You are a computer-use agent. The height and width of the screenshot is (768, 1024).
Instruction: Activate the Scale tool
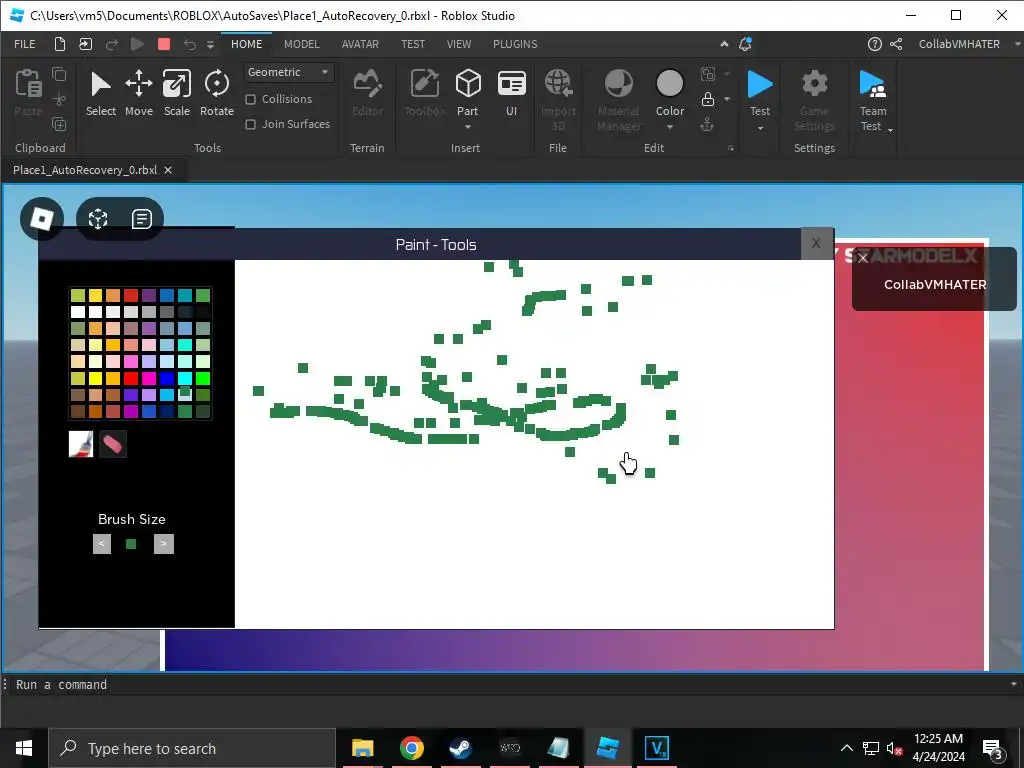click(x=176, y=93)
